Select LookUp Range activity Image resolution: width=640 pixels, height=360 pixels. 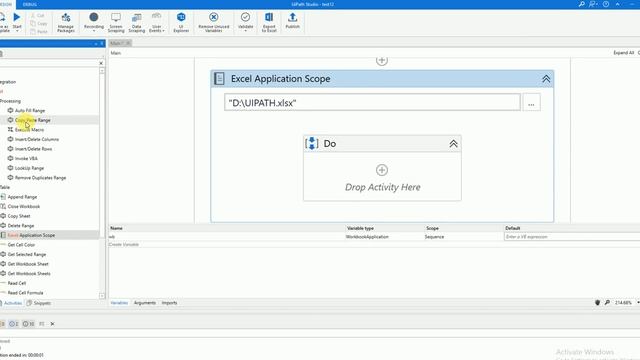pyautogui.click(x=29, y=168)
